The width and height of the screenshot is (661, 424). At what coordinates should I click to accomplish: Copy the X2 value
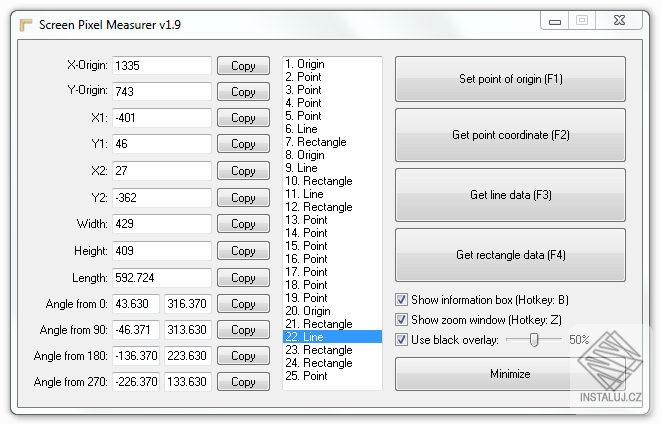(x=243, y=171)
